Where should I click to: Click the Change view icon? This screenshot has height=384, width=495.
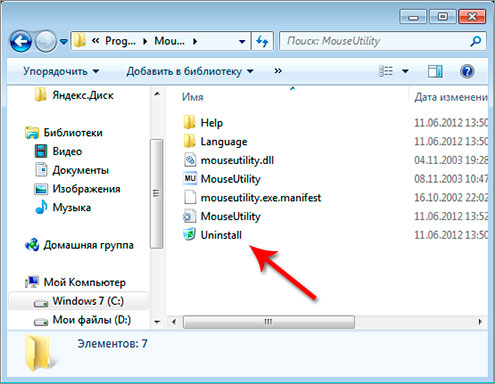386,71
